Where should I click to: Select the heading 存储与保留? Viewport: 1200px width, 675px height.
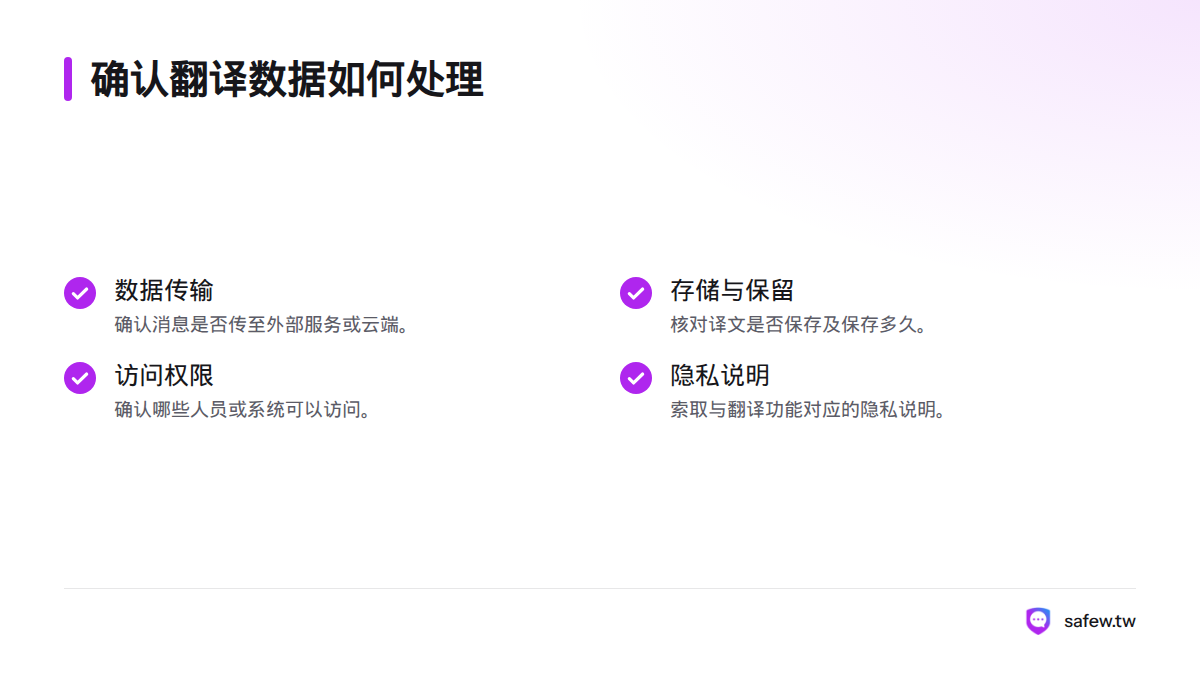(732, 291)
